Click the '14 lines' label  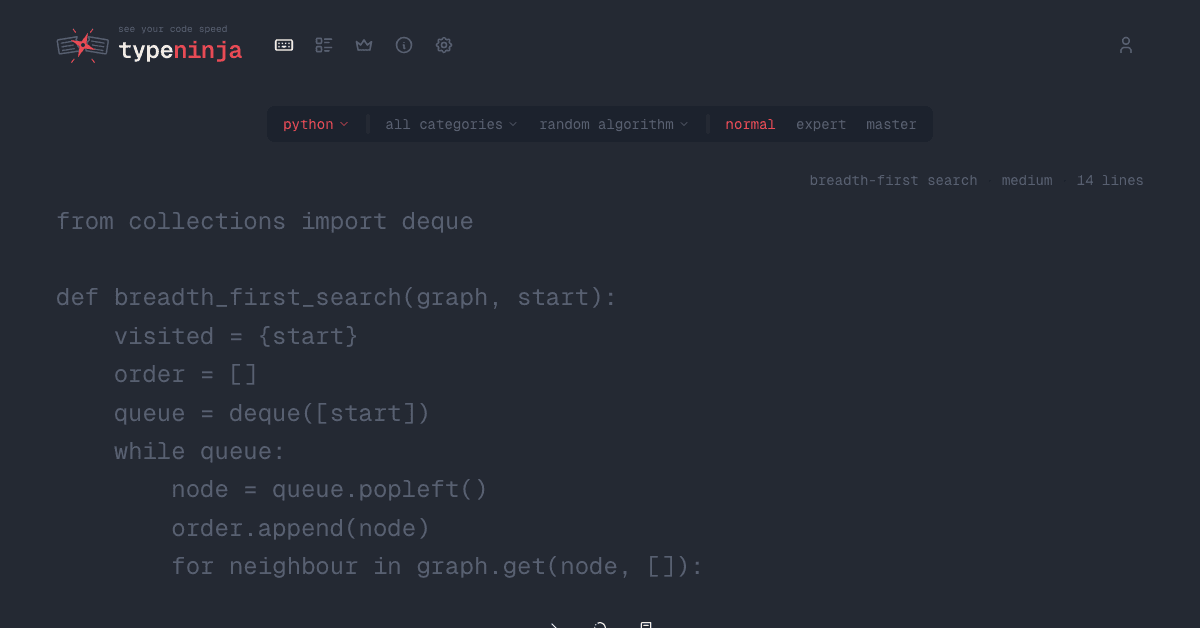pos(1110,181)
